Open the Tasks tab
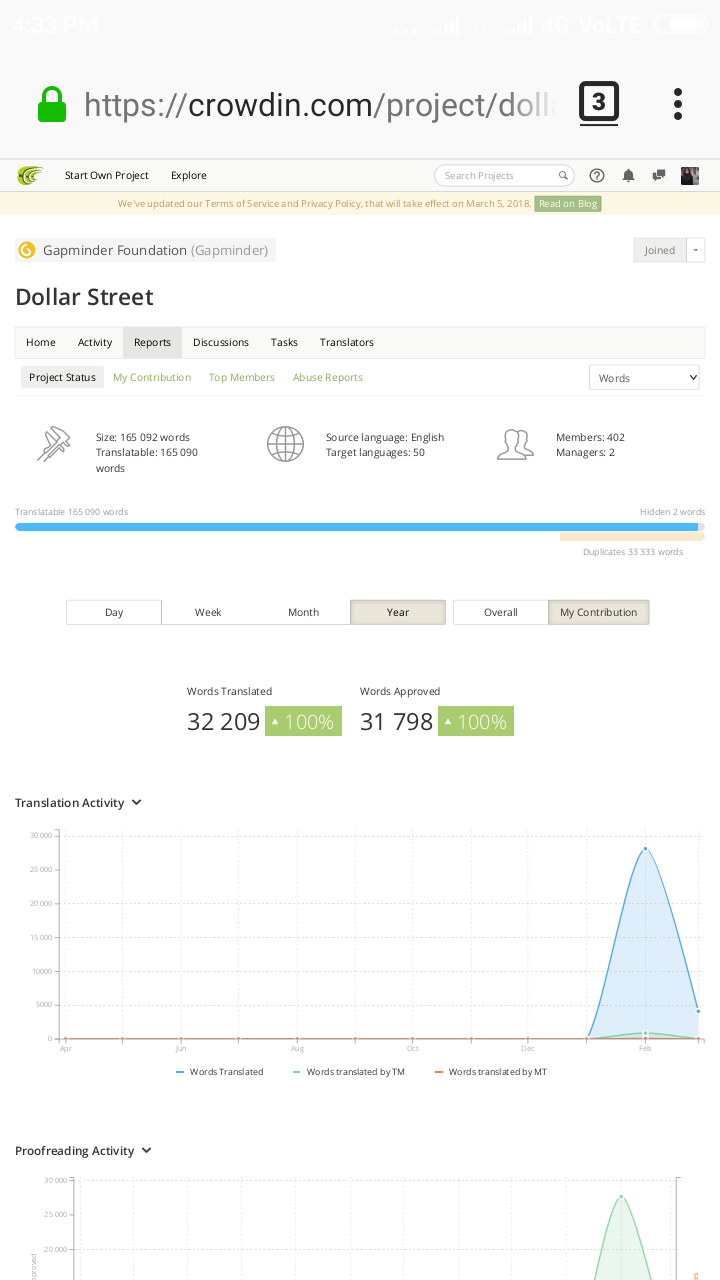Image resolution: width=720 pixels, height=1280 pixels. pyautogui.click(x=284, y=342)
